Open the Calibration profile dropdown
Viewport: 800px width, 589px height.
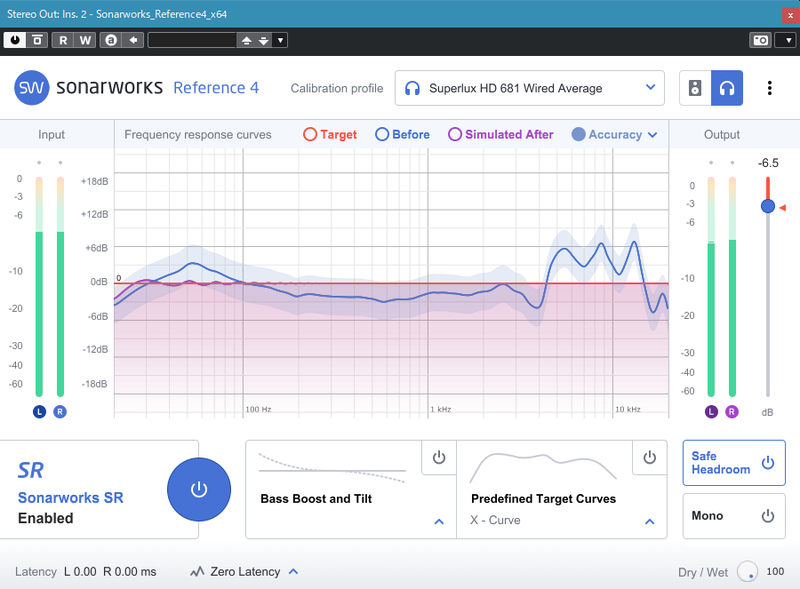coord(530,88)
